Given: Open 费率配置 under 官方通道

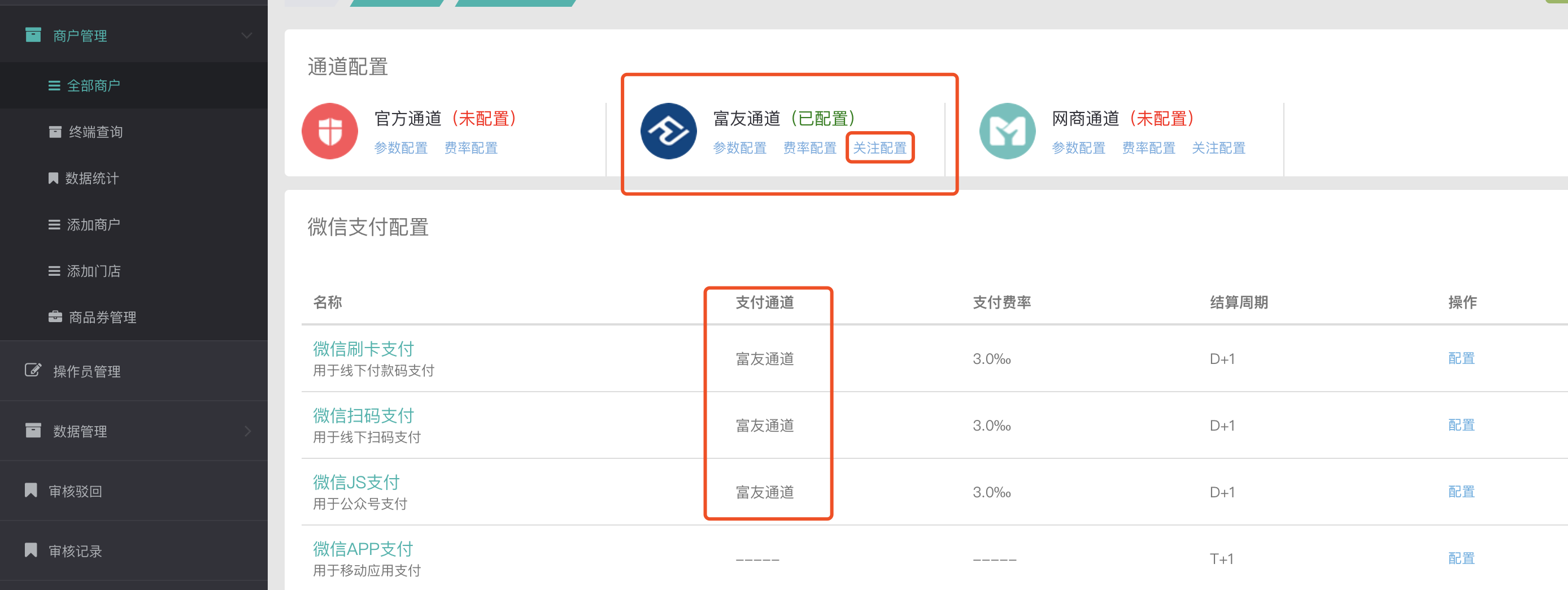Looking at the screenshot, I should click(471, 148).
